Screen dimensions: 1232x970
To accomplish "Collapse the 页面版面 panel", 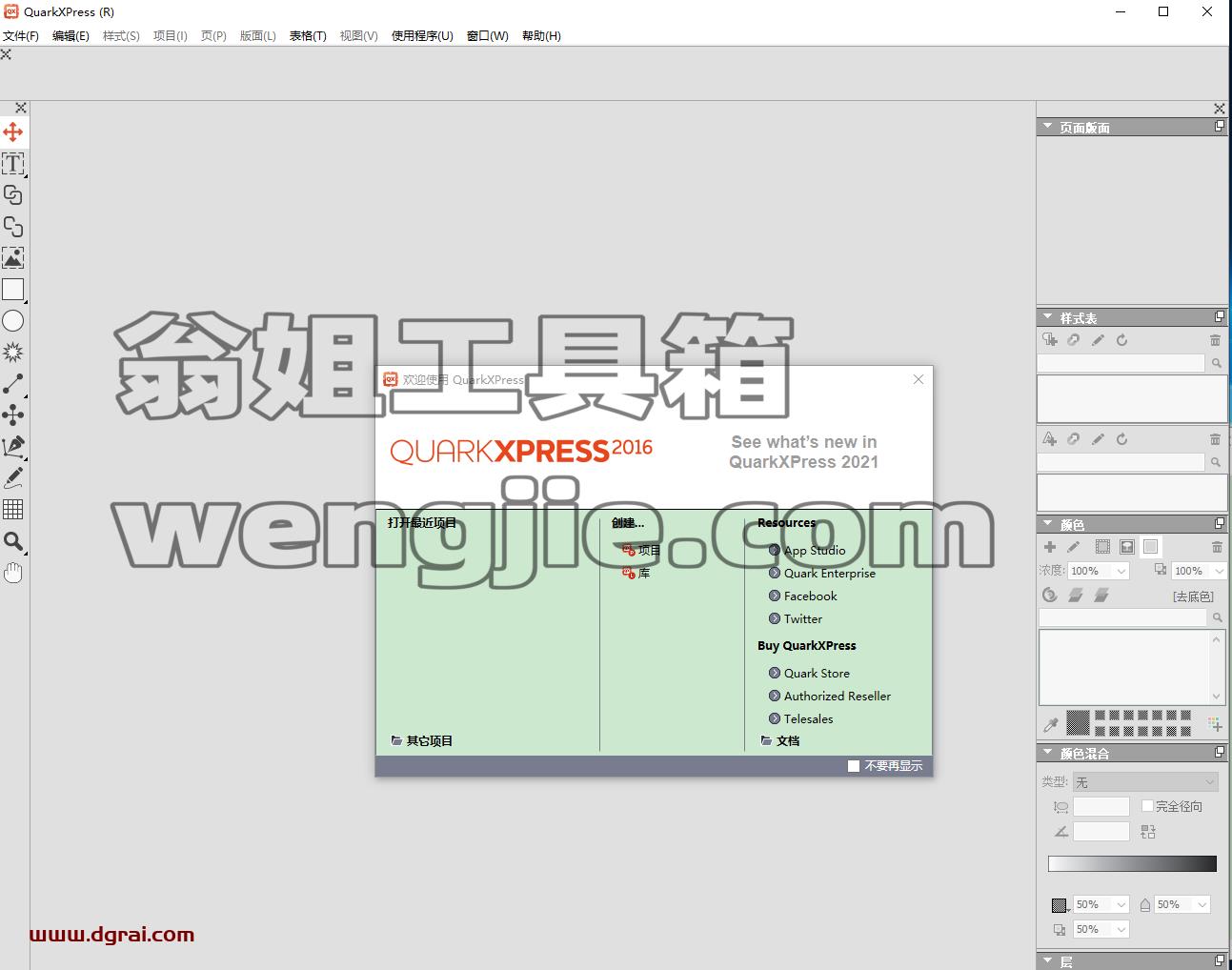I will click(1047, 127).
